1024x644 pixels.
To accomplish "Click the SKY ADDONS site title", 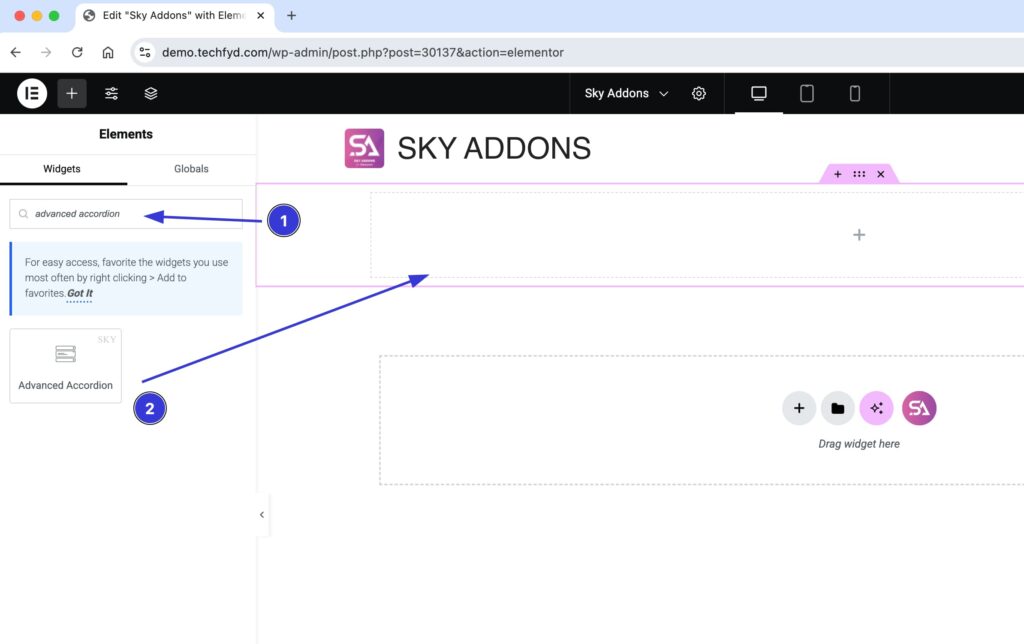I will point(494,148).
